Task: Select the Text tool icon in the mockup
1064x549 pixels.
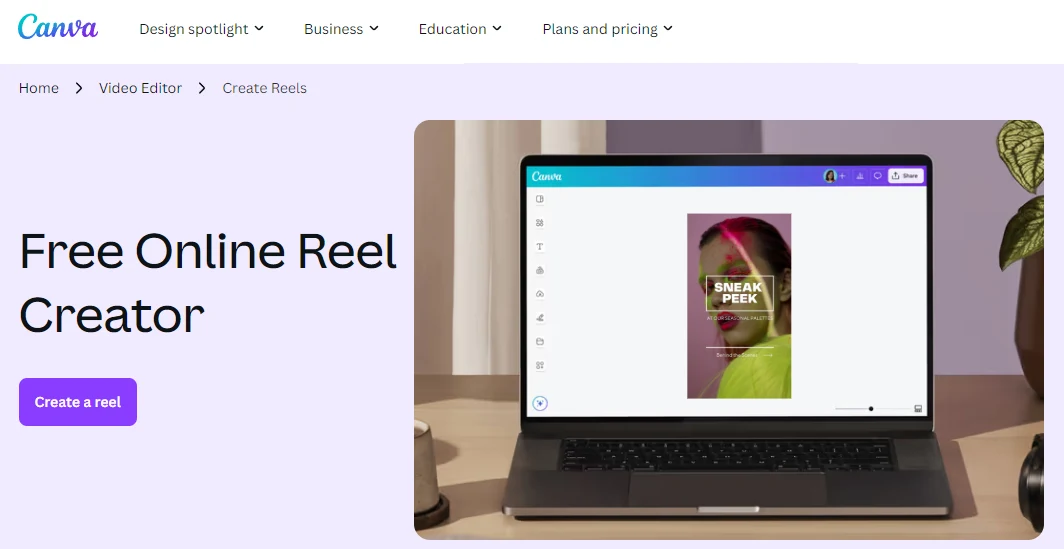Action: point(539,246)
